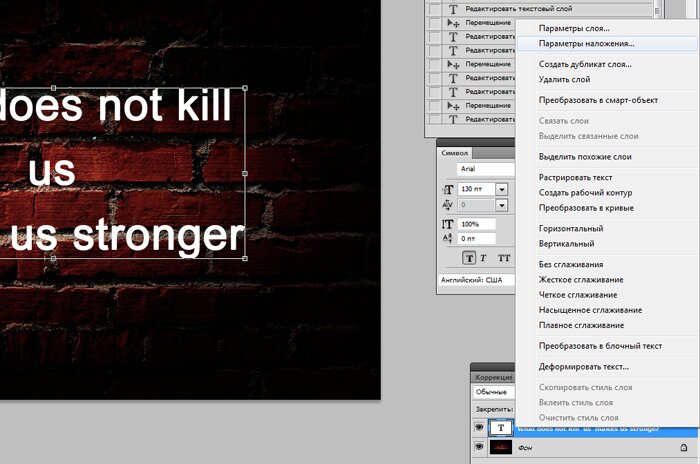Image resolution: width=700 pixels, height=464 pixels.
Task: Select history state 'Редактировать текстовый слой'
Action: 518,8
